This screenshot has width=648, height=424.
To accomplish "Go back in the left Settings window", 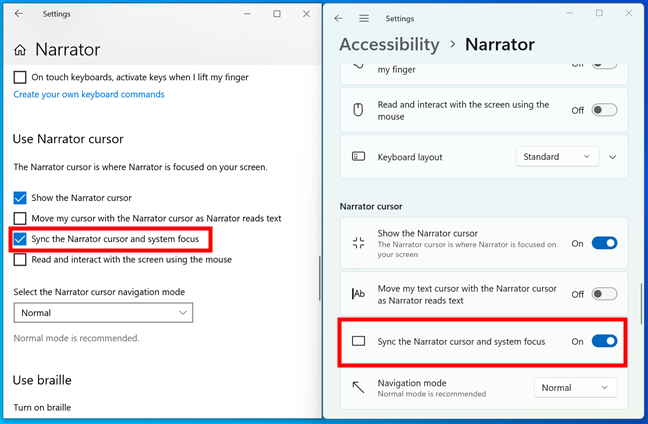I will [19, 14].
